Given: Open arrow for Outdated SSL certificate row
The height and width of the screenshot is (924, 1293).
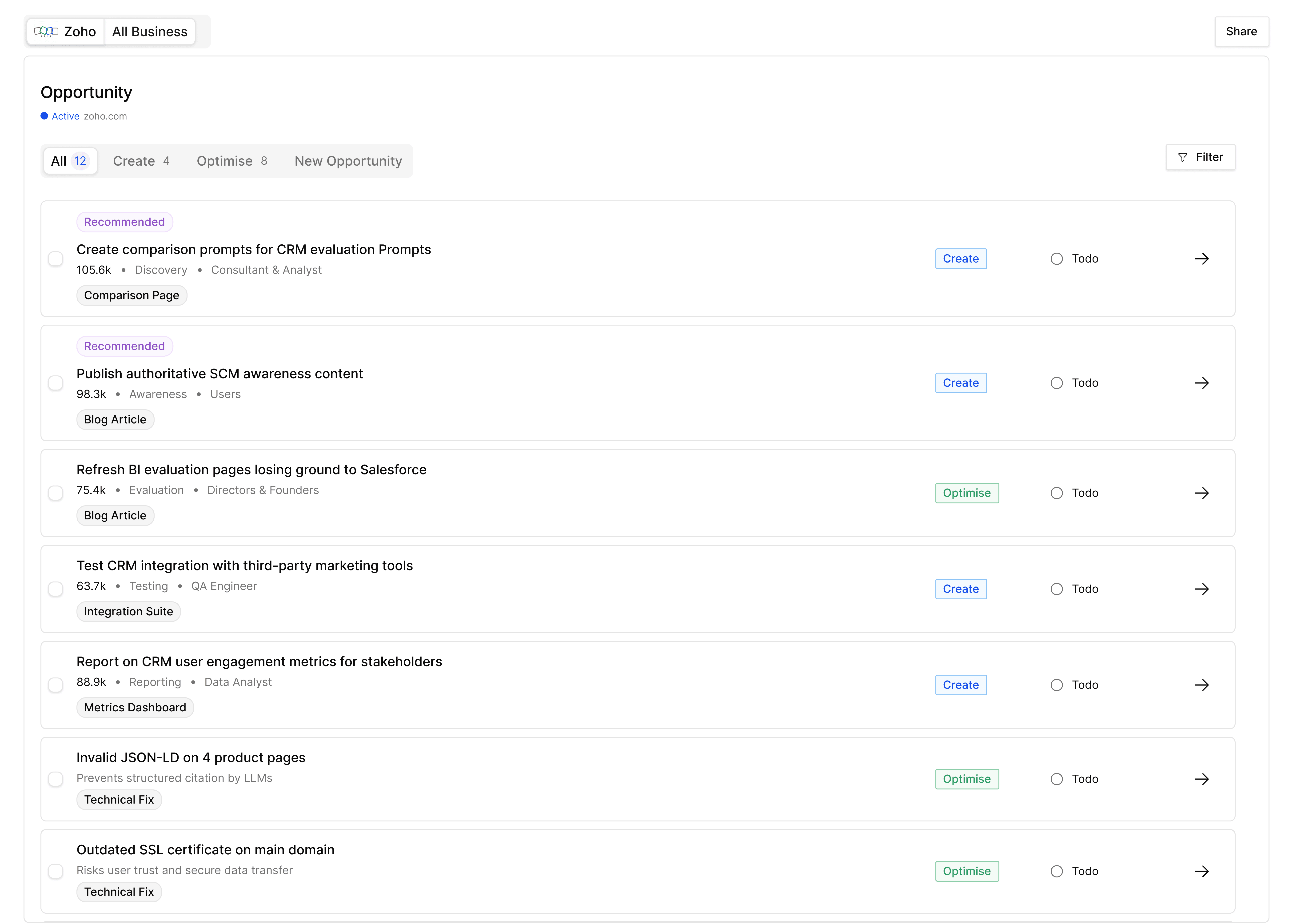Looking at the screenshot, I should point(1201,871).
